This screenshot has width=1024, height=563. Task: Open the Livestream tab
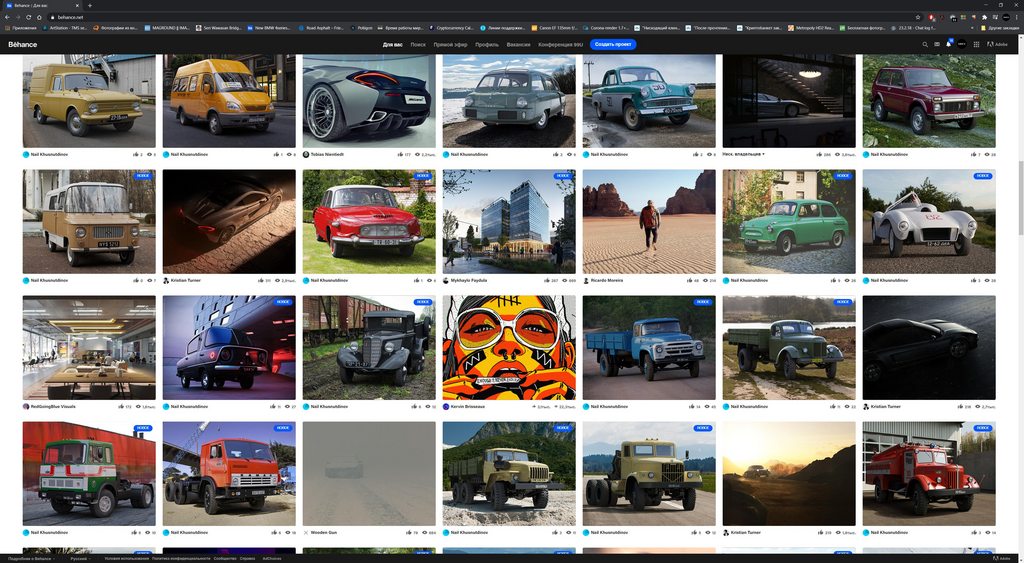click(451, 44)
